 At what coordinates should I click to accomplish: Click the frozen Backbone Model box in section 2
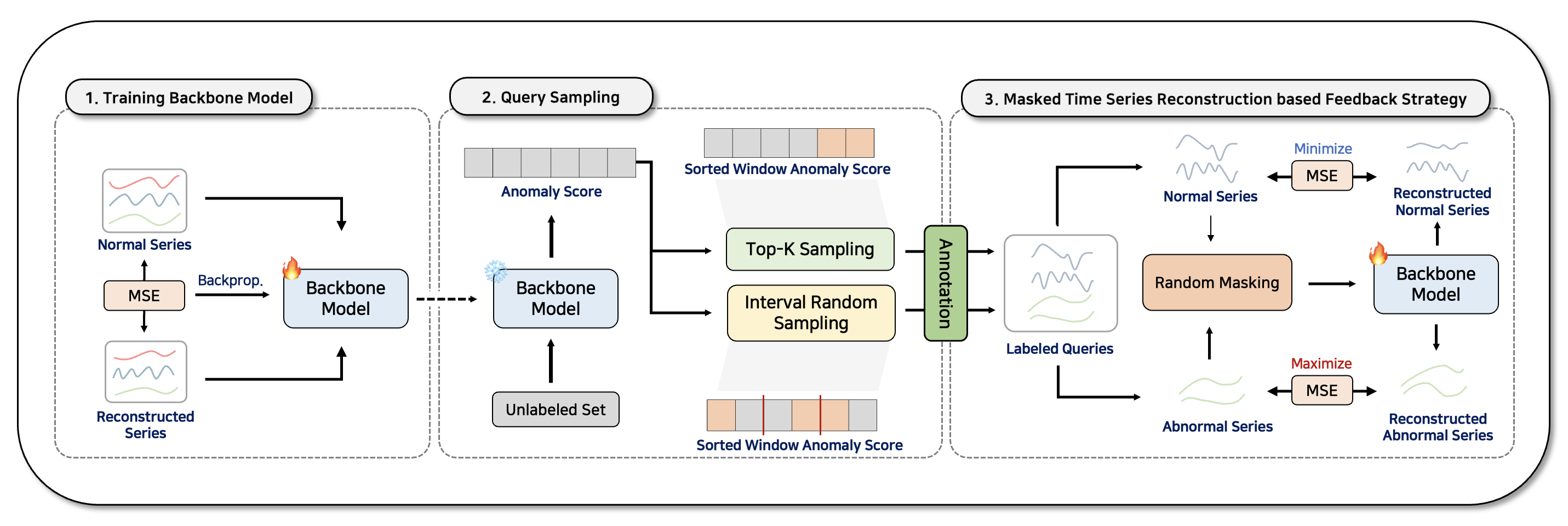point(556,298)
